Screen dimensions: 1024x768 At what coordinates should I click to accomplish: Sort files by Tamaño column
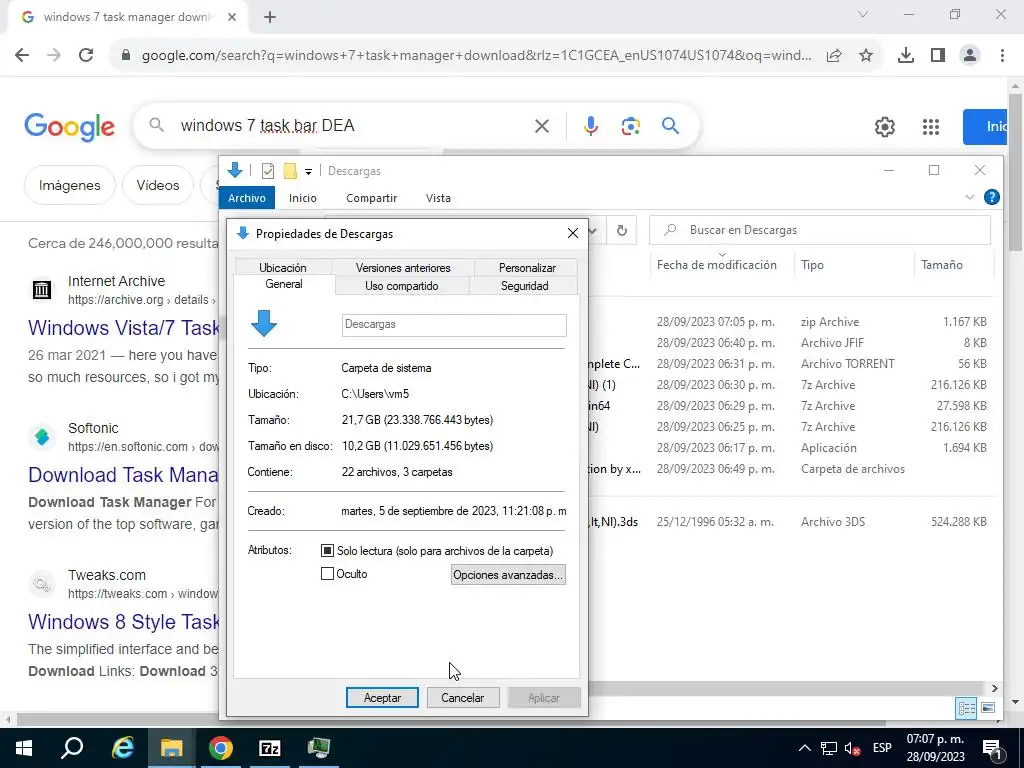942,264
